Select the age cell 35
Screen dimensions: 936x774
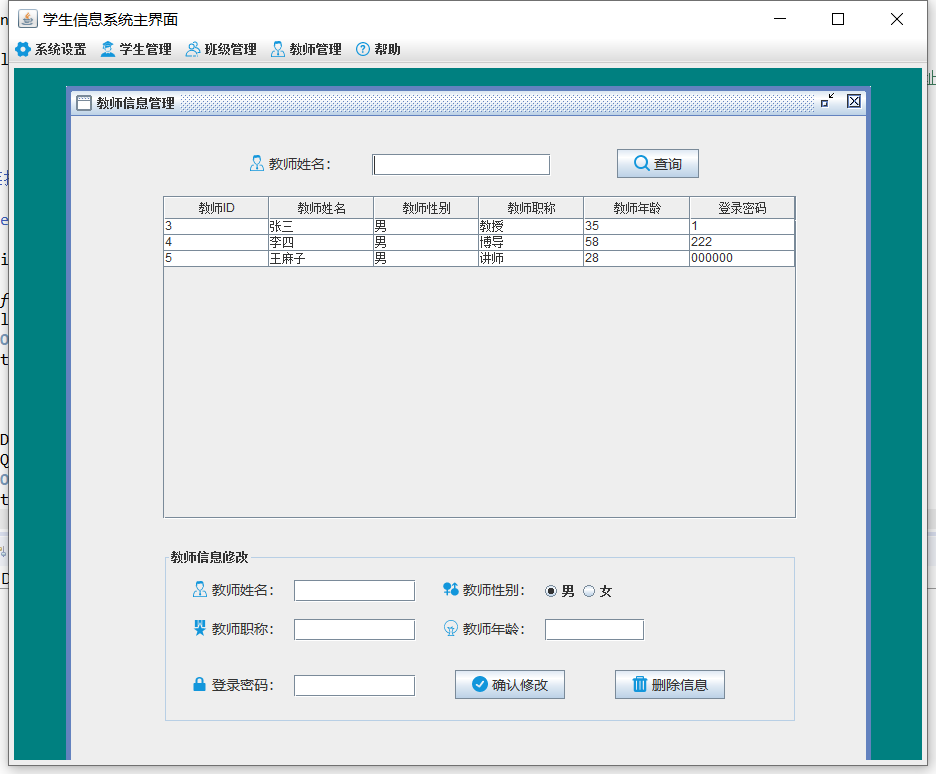[x=637, y=226]
